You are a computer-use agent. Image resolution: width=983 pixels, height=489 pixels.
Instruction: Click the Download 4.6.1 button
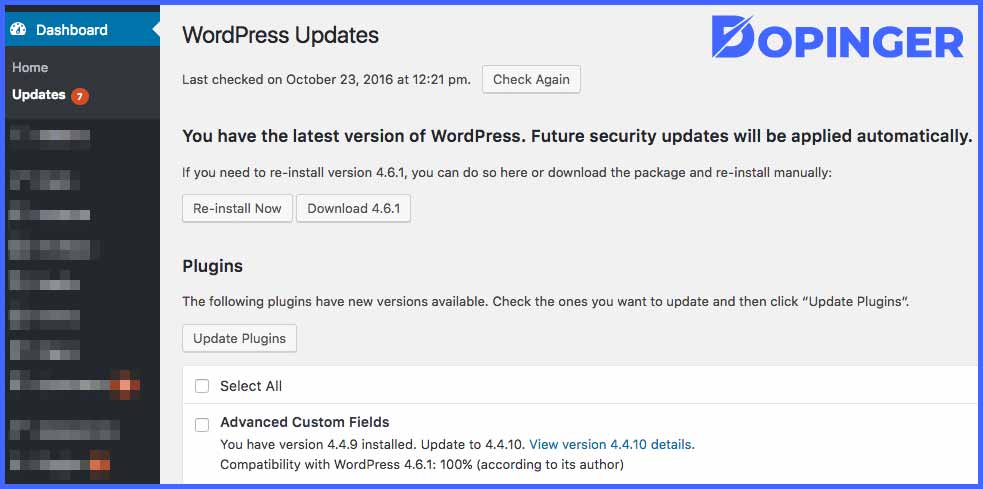354,209
